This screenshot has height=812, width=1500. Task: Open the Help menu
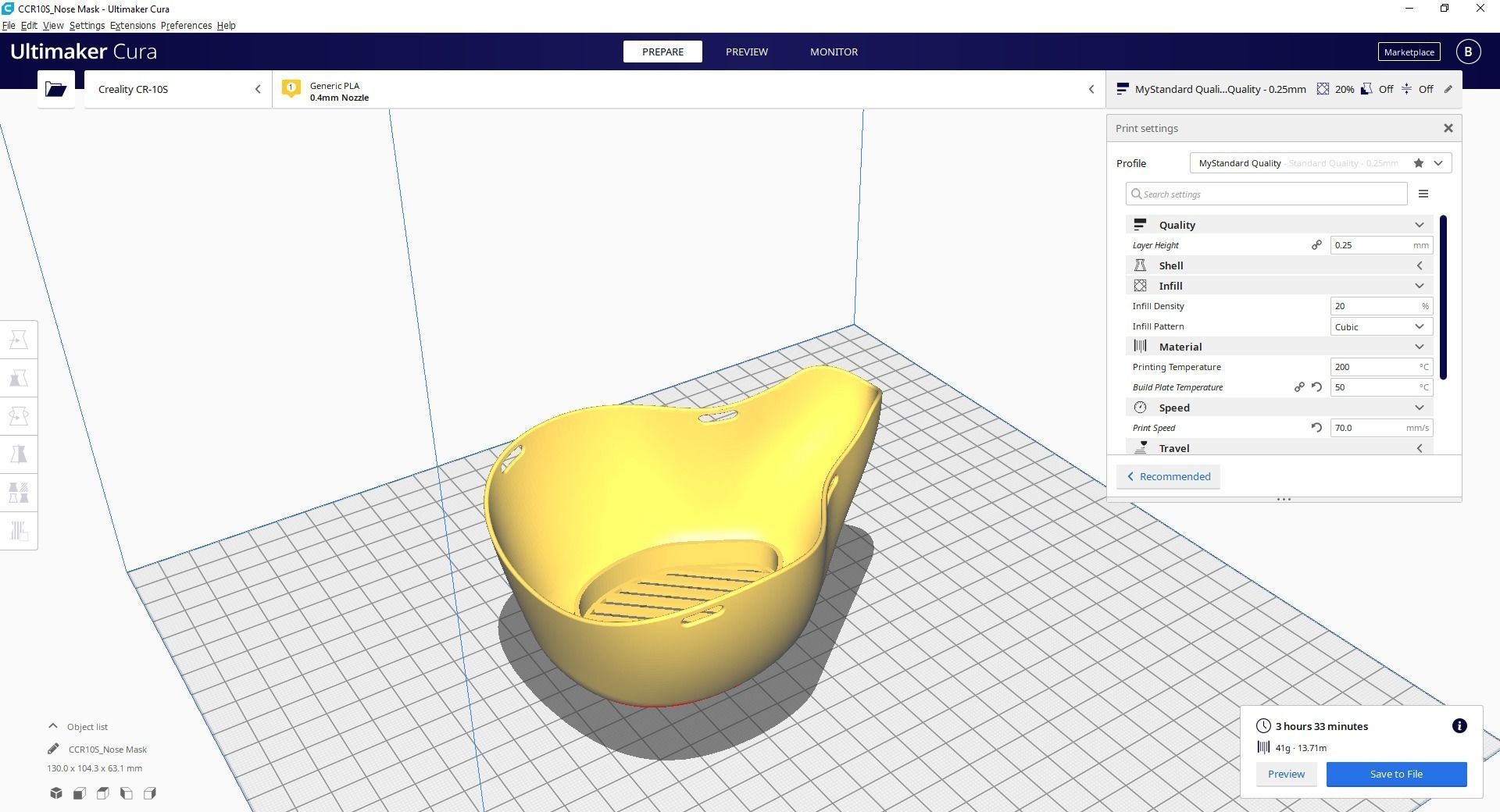(x=226, y=25)
